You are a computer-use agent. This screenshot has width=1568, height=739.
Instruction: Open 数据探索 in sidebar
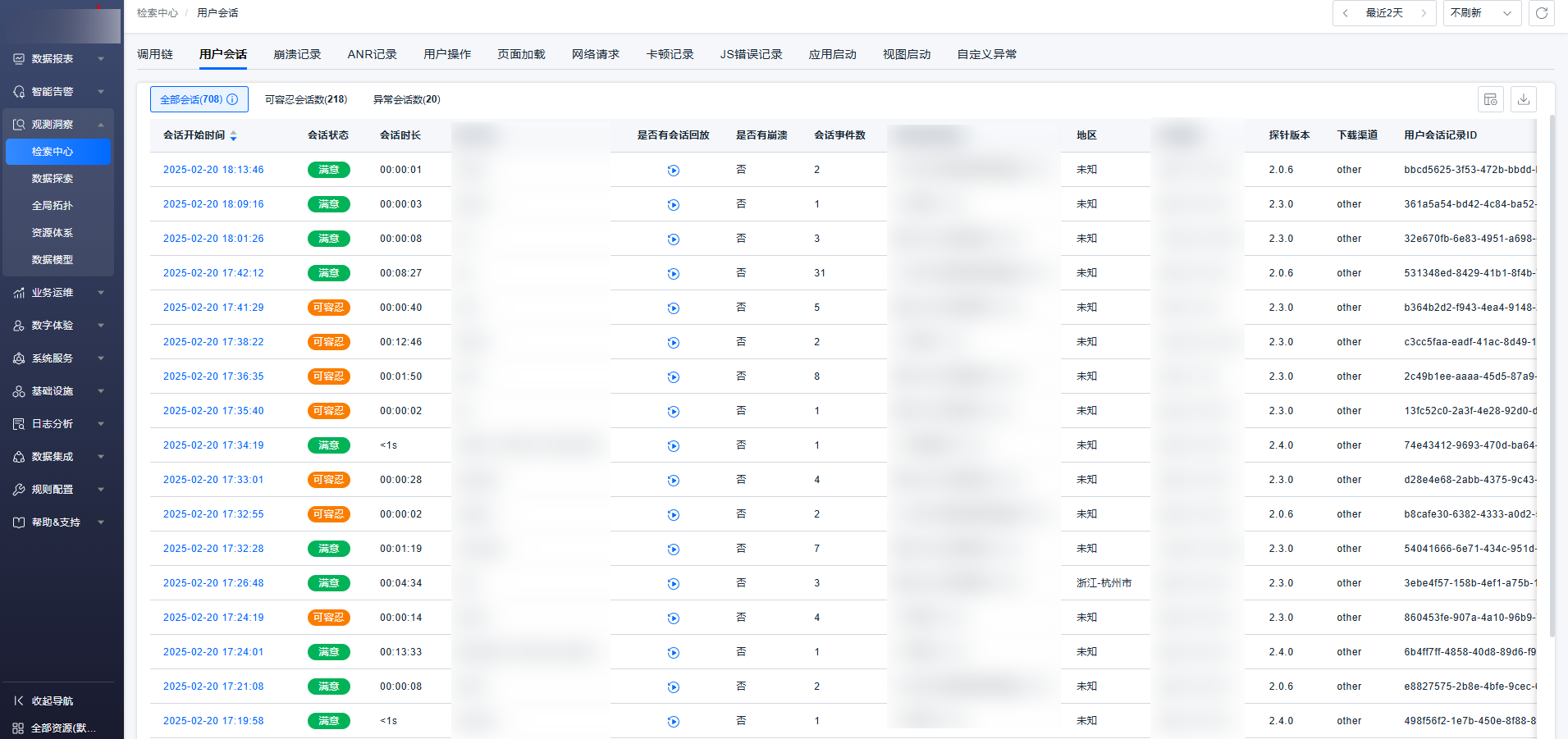pos(53,179)
